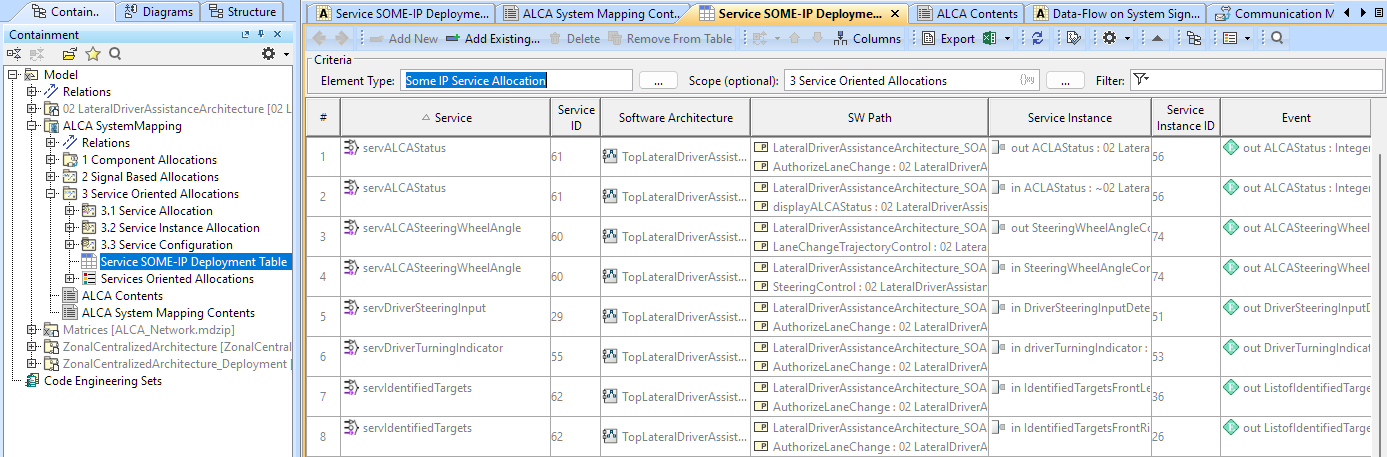This screenshot has height=457, width=1387.
Task: Click the Scope optional input field
Action: coord(900,80)
